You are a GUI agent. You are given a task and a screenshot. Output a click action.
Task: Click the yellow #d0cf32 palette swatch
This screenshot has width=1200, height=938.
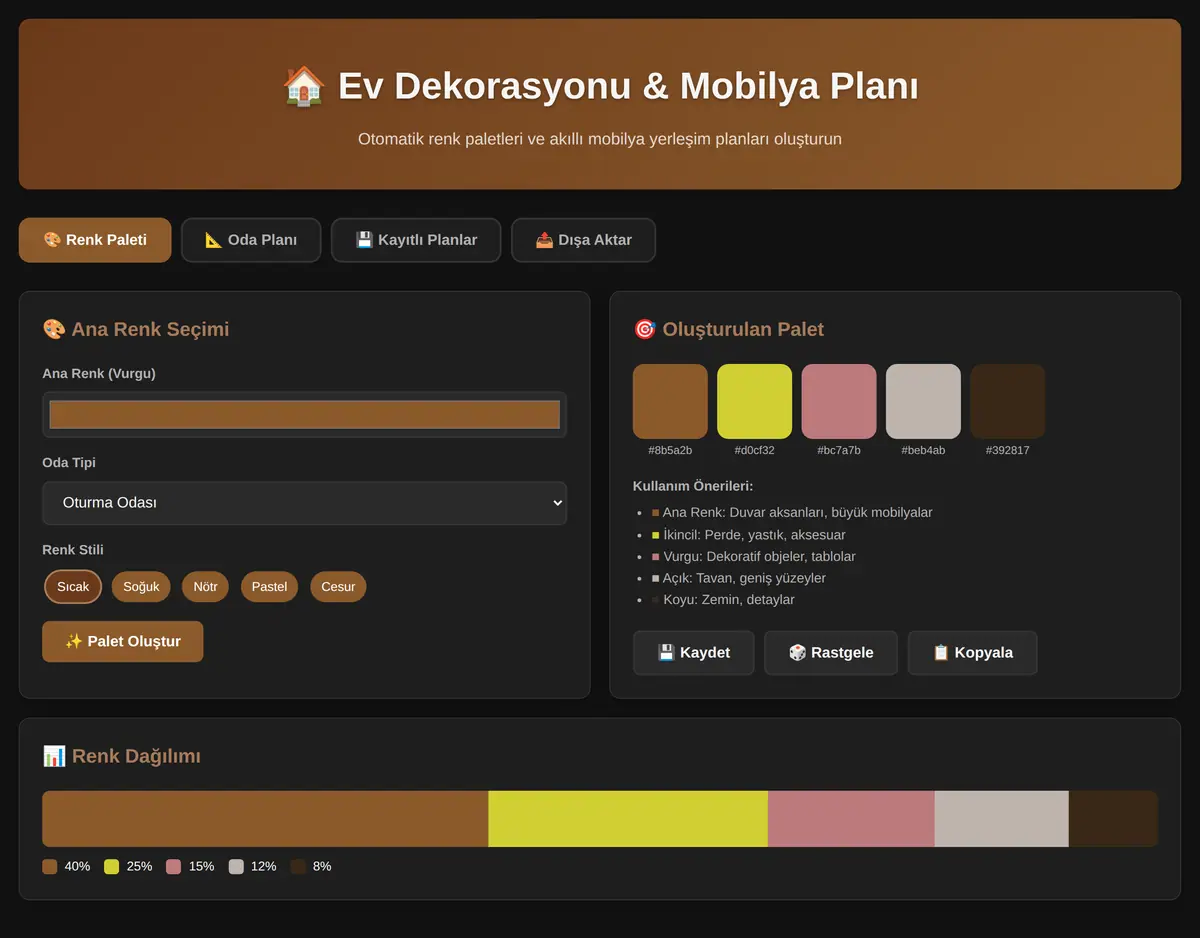click(754, 401)
